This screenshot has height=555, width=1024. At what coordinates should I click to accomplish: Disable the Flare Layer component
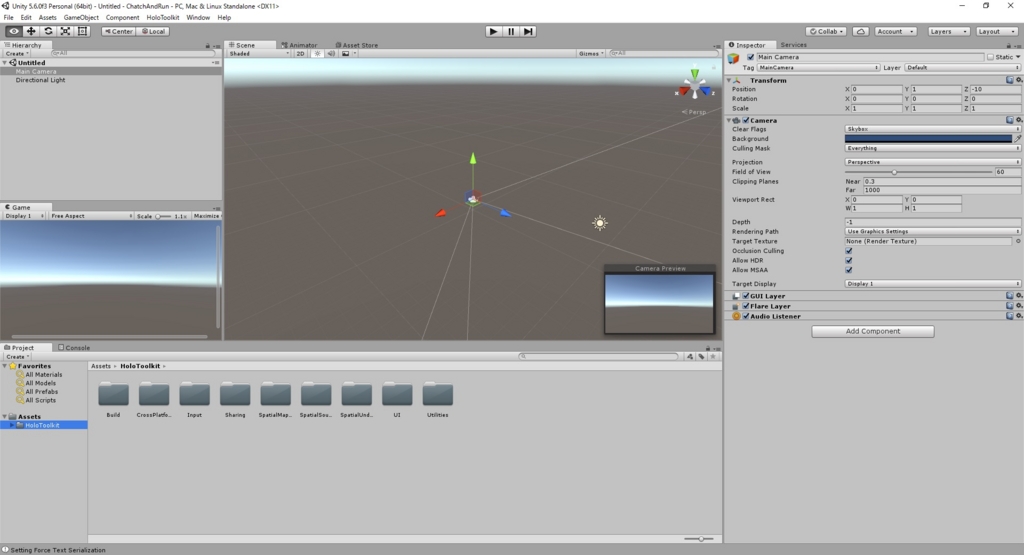click(746, 306)
